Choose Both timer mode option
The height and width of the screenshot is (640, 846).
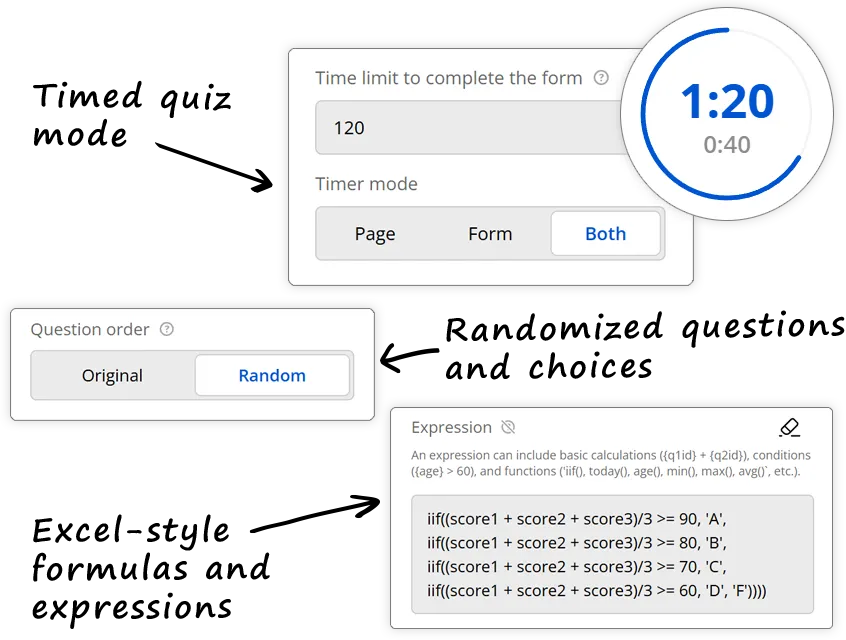(605, 234)
